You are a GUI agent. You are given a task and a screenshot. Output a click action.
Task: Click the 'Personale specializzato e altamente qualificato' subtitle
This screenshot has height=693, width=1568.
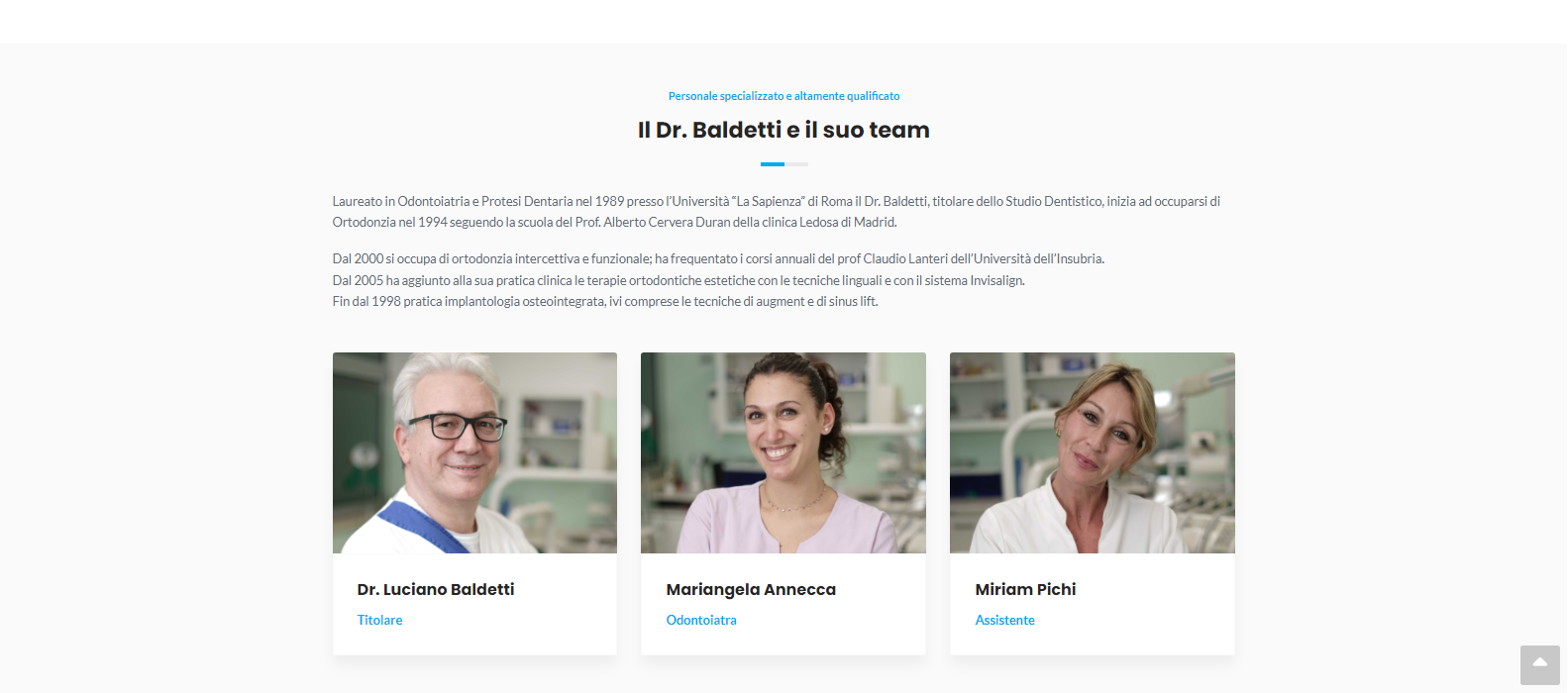pyautogui.click(x=784, y=96)
